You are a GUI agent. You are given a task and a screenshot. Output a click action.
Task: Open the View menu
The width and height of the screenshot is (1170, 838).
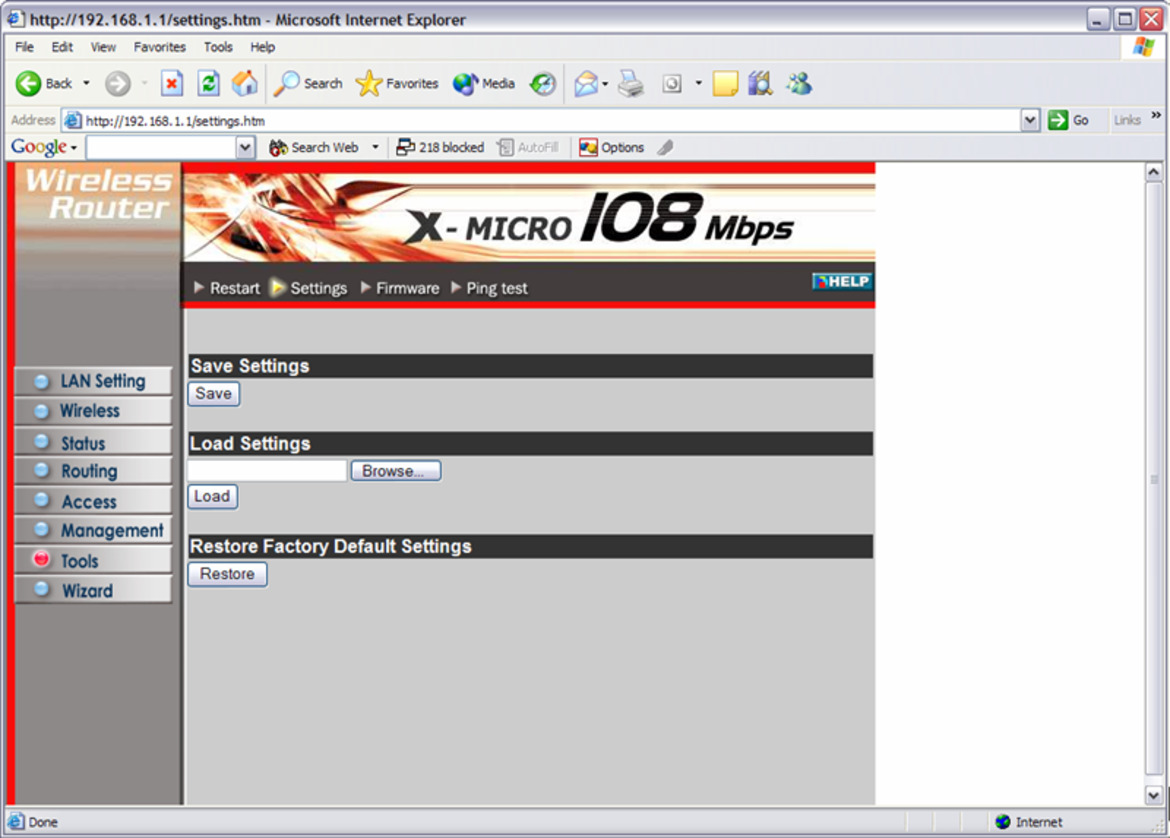[103, 47]
